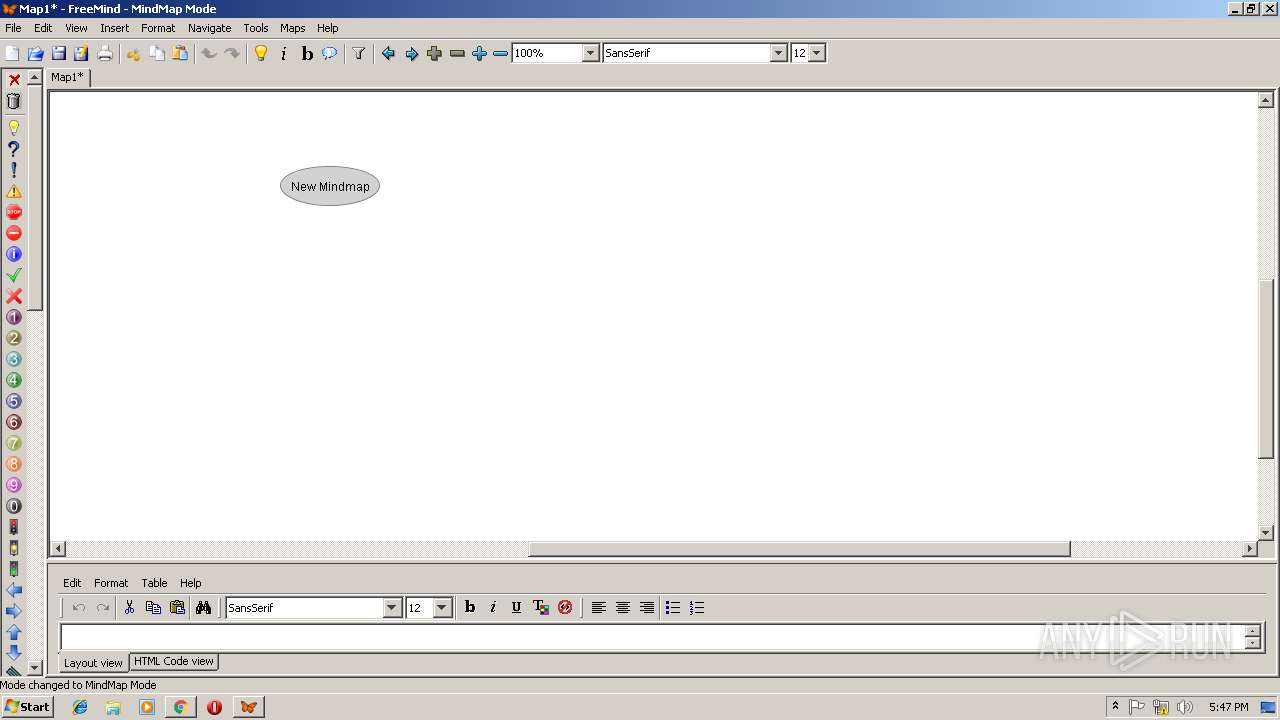Viewport: 1280px width, 720px height.
Task: Select the Map1* tab
Action: point(68,77)
